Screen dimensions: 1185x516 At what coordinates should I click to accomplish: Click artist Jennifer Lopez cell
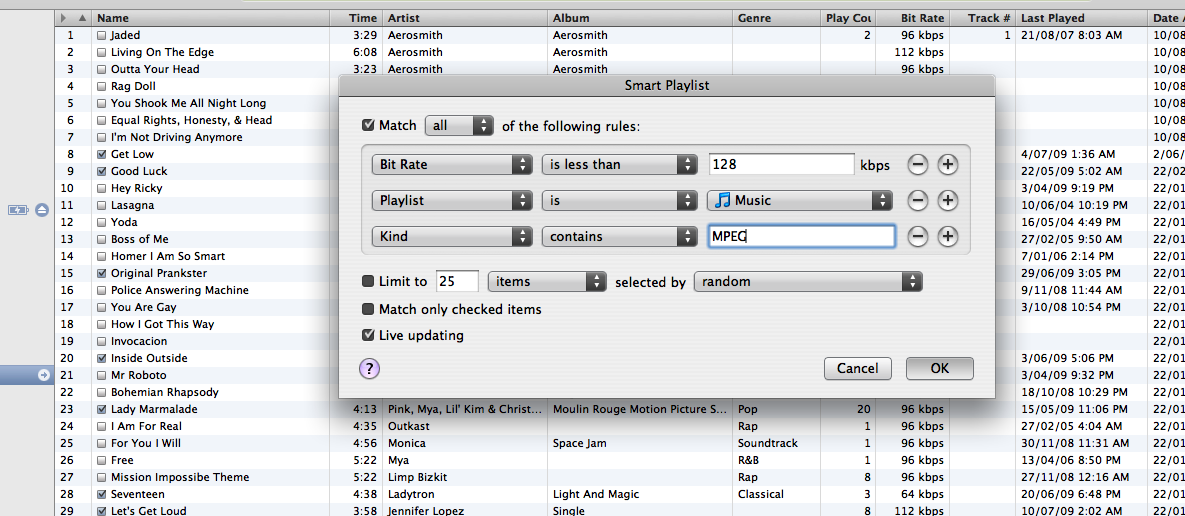[x=426, y=511]
